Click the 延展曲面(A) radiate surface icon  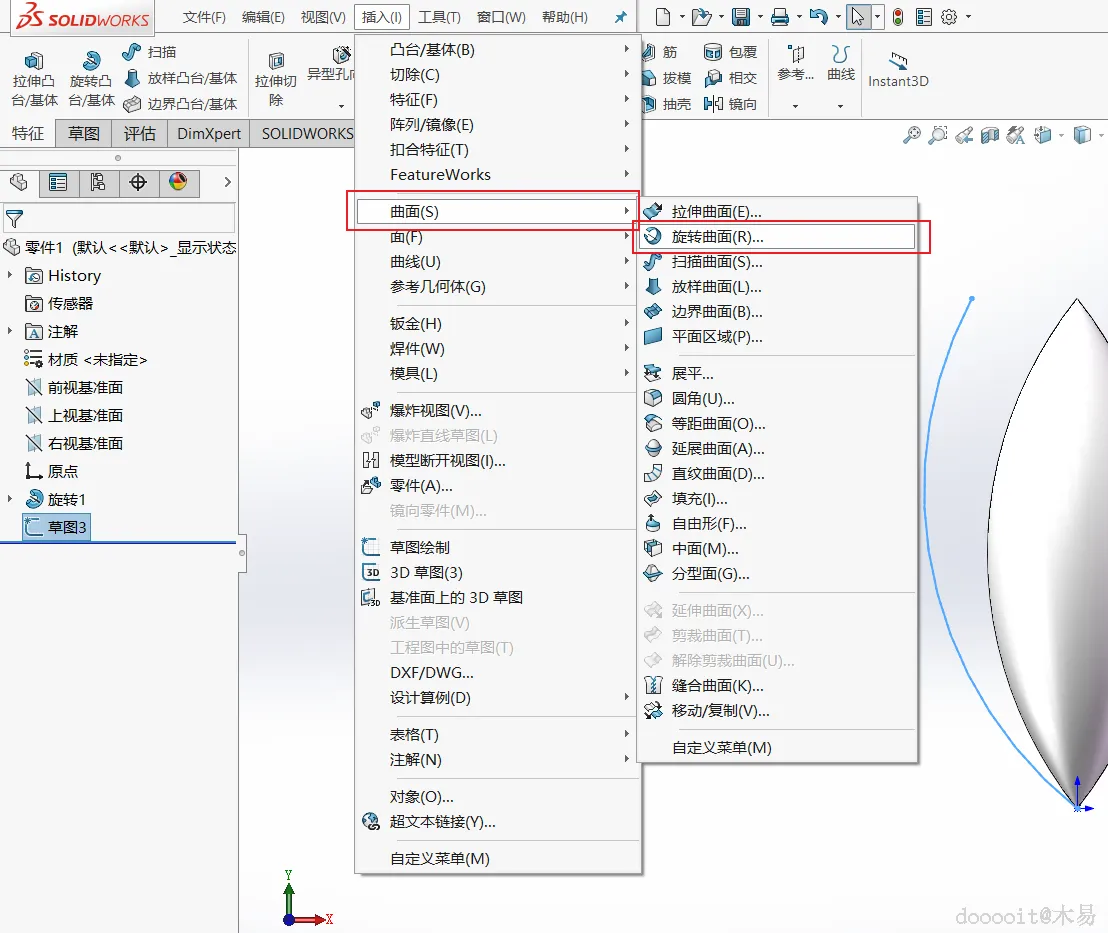point(653,448)
